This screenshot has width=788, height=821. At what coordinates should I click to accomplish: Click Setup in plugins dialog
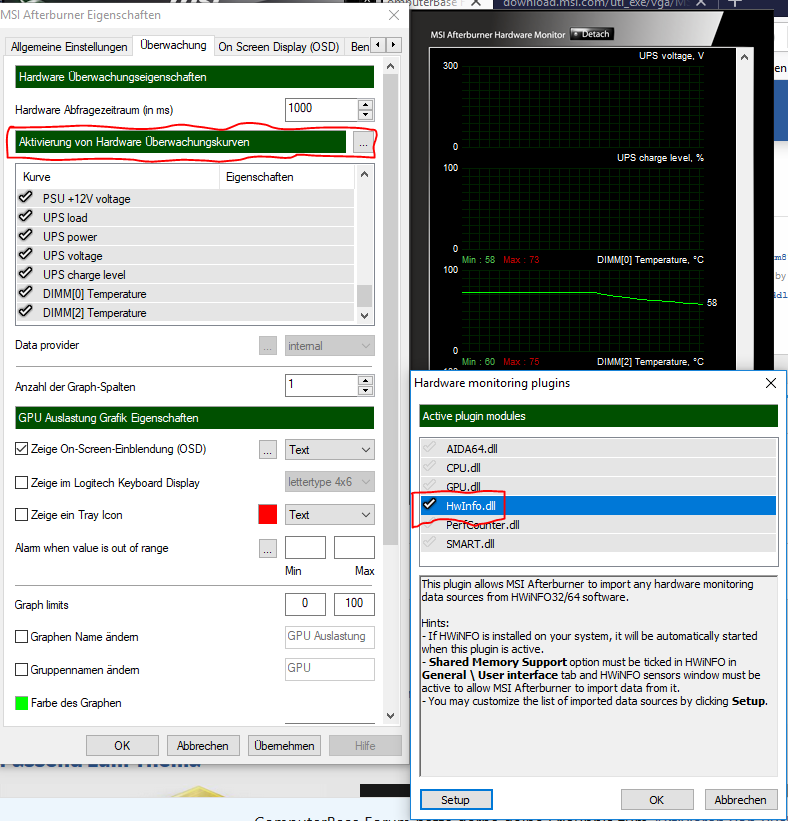point(456,800)
